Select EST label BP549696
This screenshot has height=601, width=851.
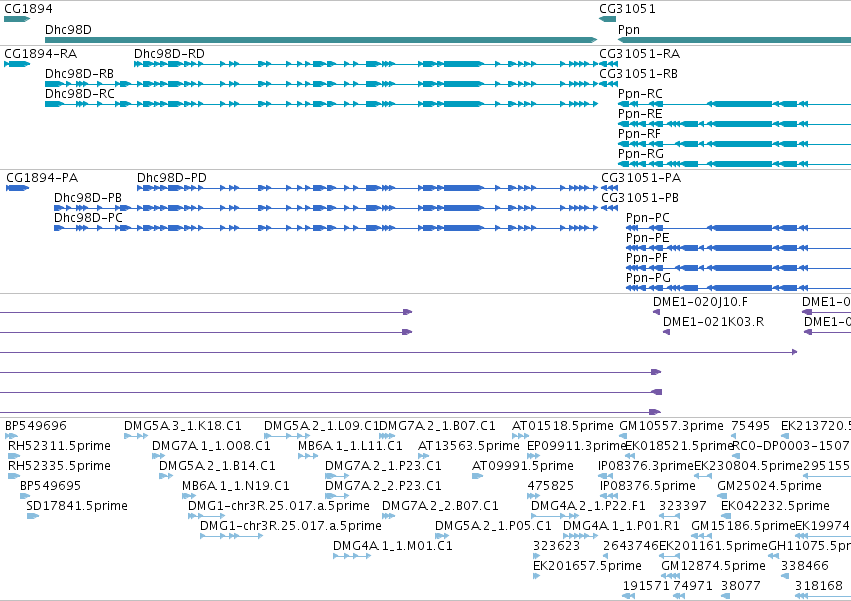35,426
